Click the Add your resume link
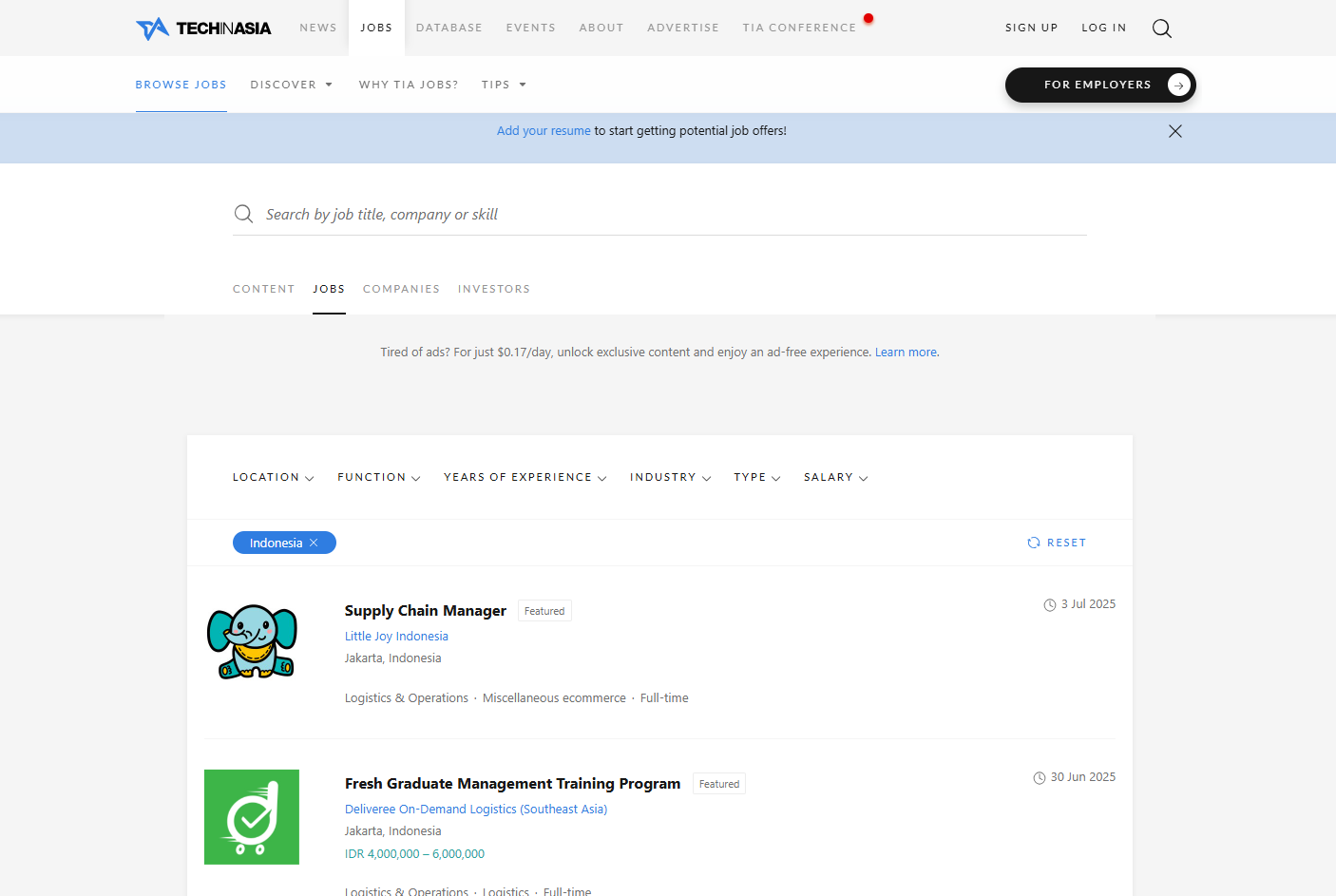The width and height of the screenshot is (1336, 896). (x=544, y=130)
